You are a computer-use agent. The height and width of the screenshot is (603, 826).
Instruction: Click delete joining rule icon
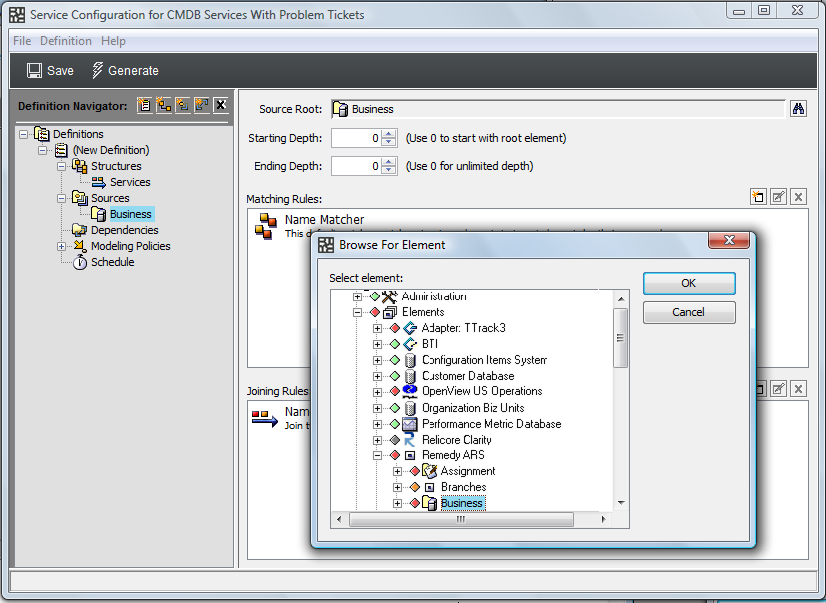point(798,389)
